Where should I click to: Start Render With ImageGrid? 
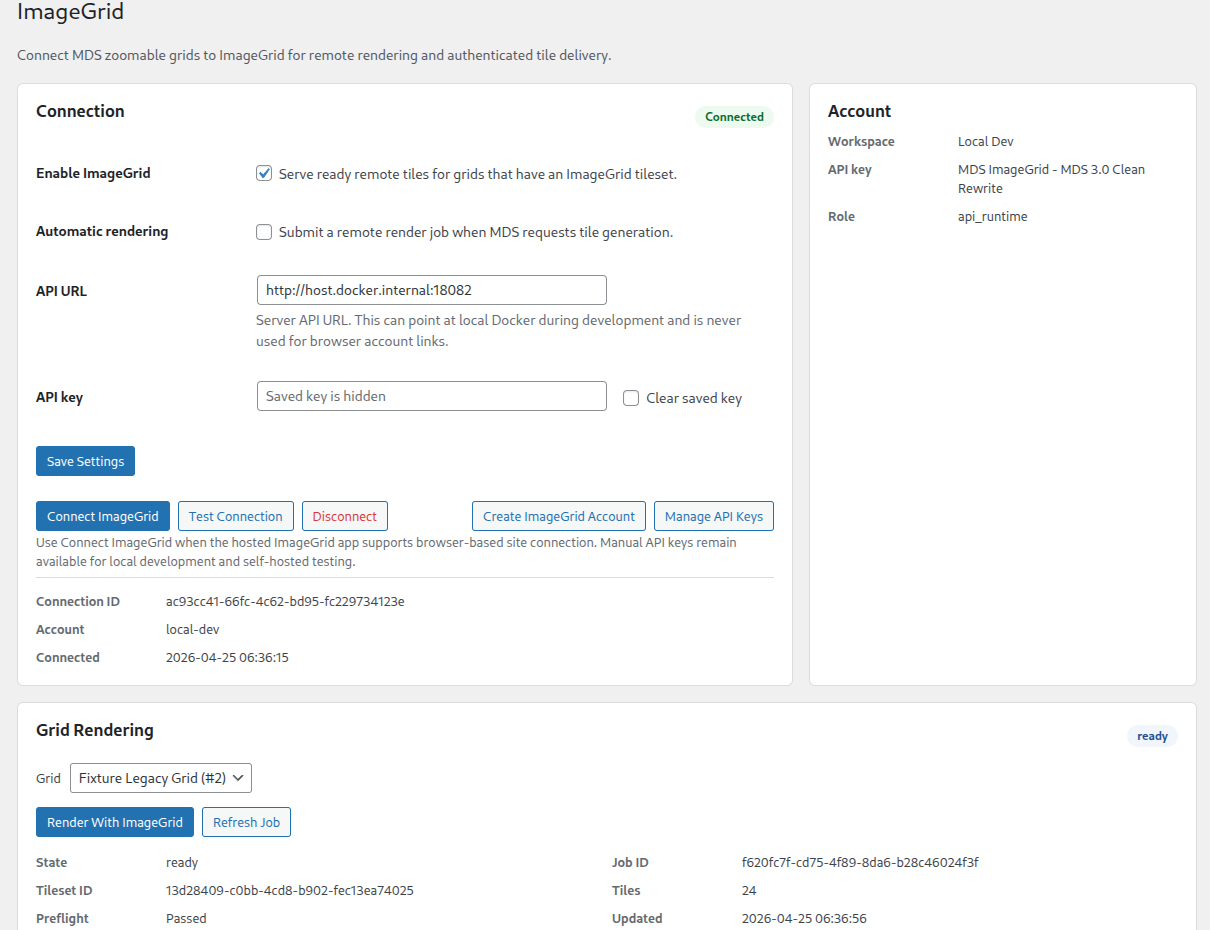tap(115, 822)
